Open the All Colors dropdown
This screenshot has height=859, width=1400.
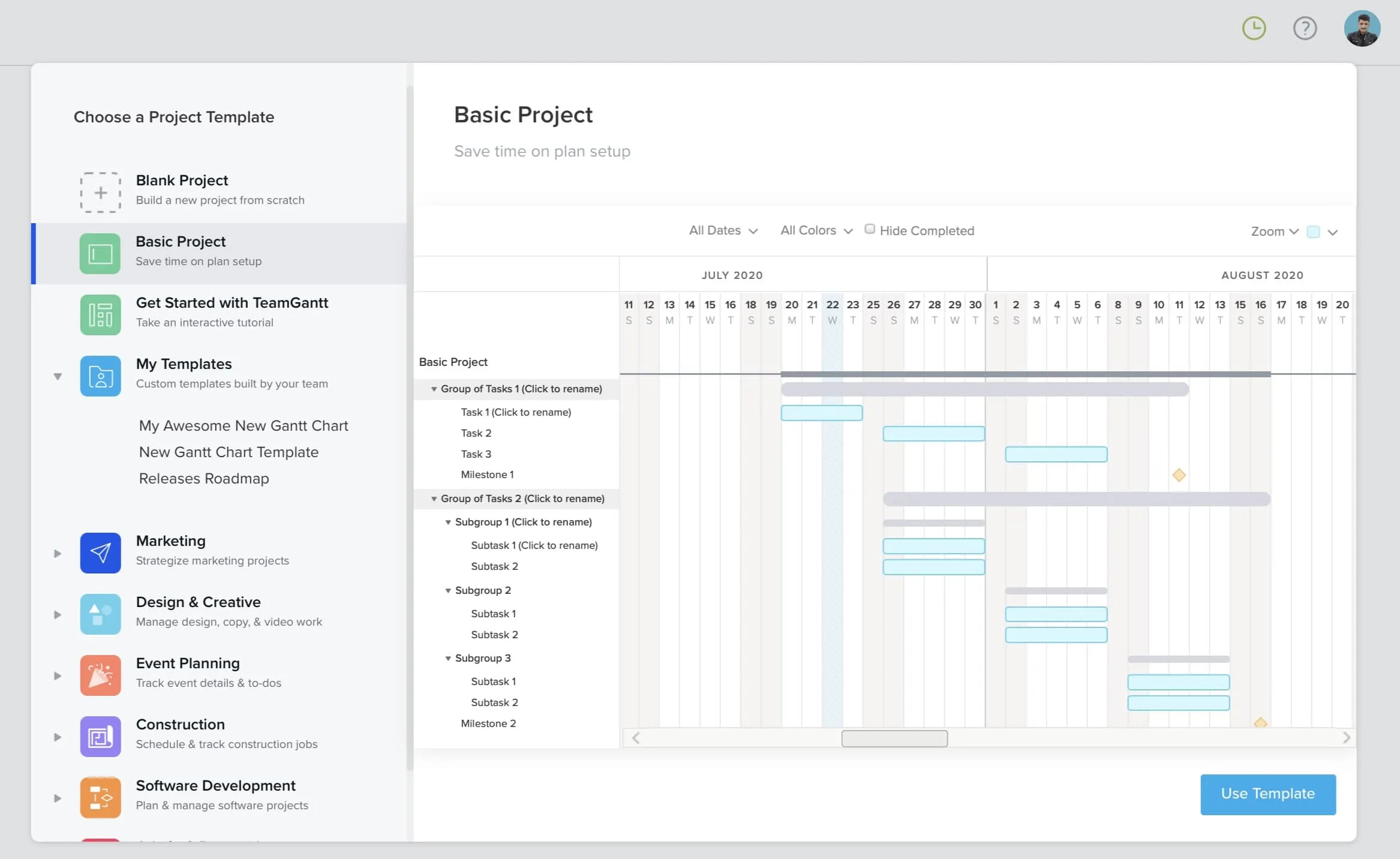coord(815,230)
